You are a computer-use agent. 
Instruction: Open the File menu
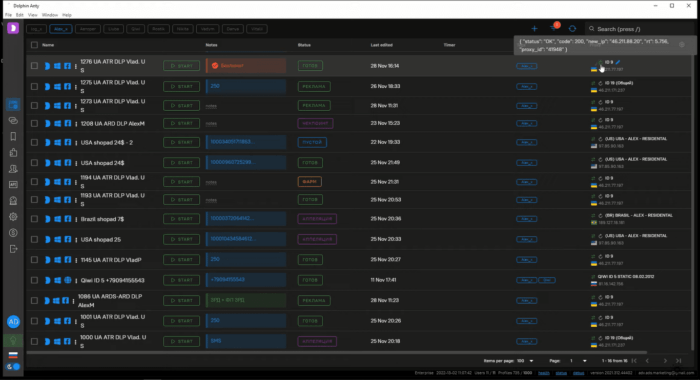pyautogui.click(x=8, y=15)
